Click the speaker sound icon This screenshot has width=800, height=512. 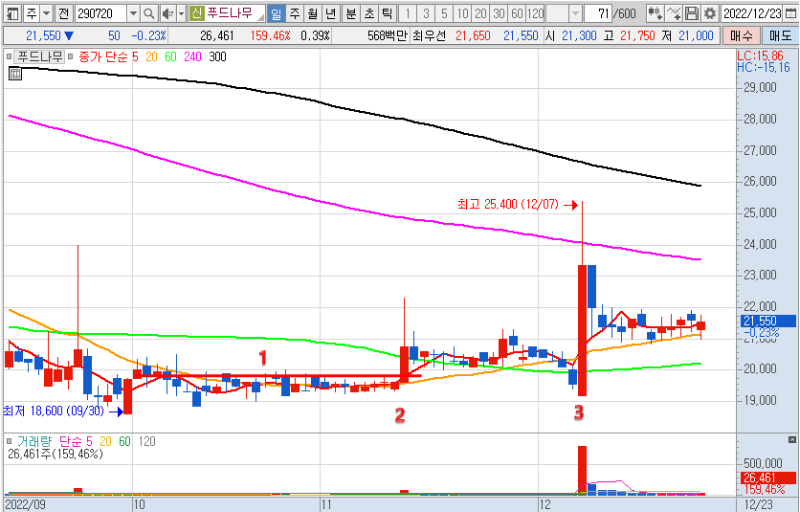pos(167,13)
